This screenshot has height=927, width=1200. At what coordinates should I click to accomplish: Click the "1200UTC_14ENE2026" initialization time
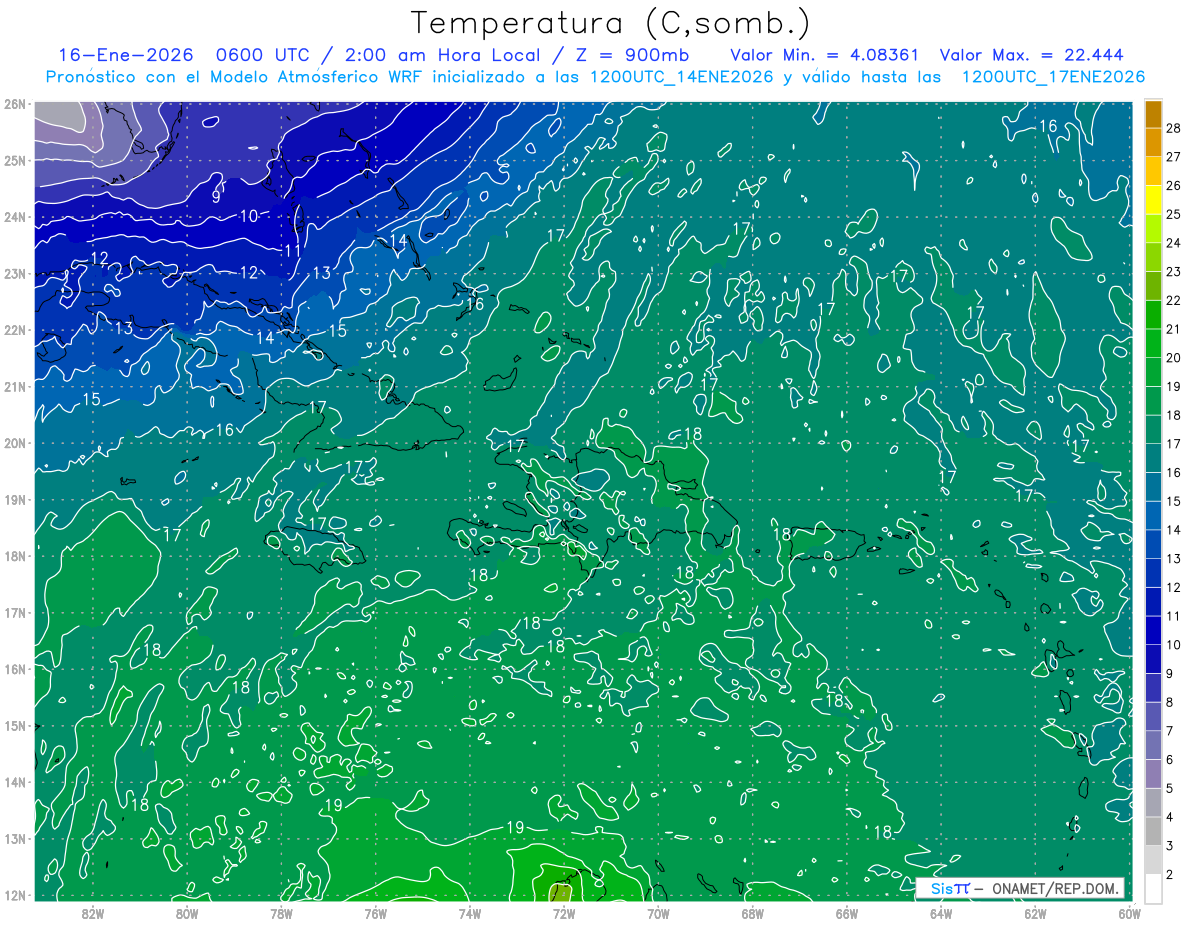[x=676, y=77]
